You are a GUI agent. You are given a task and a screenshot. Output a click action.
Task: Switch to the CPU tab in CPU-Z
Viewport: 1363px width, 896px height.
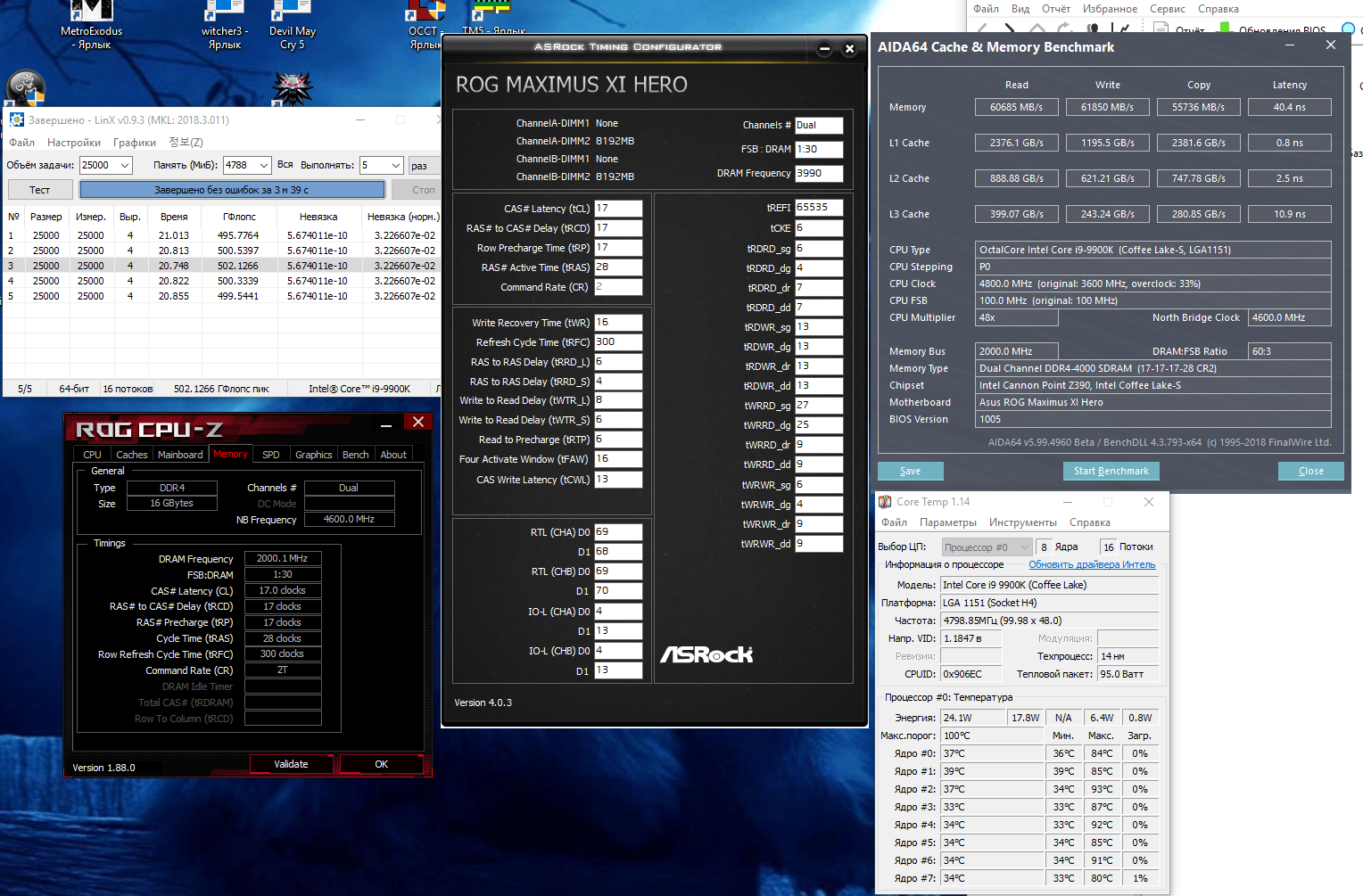(92, 455)
